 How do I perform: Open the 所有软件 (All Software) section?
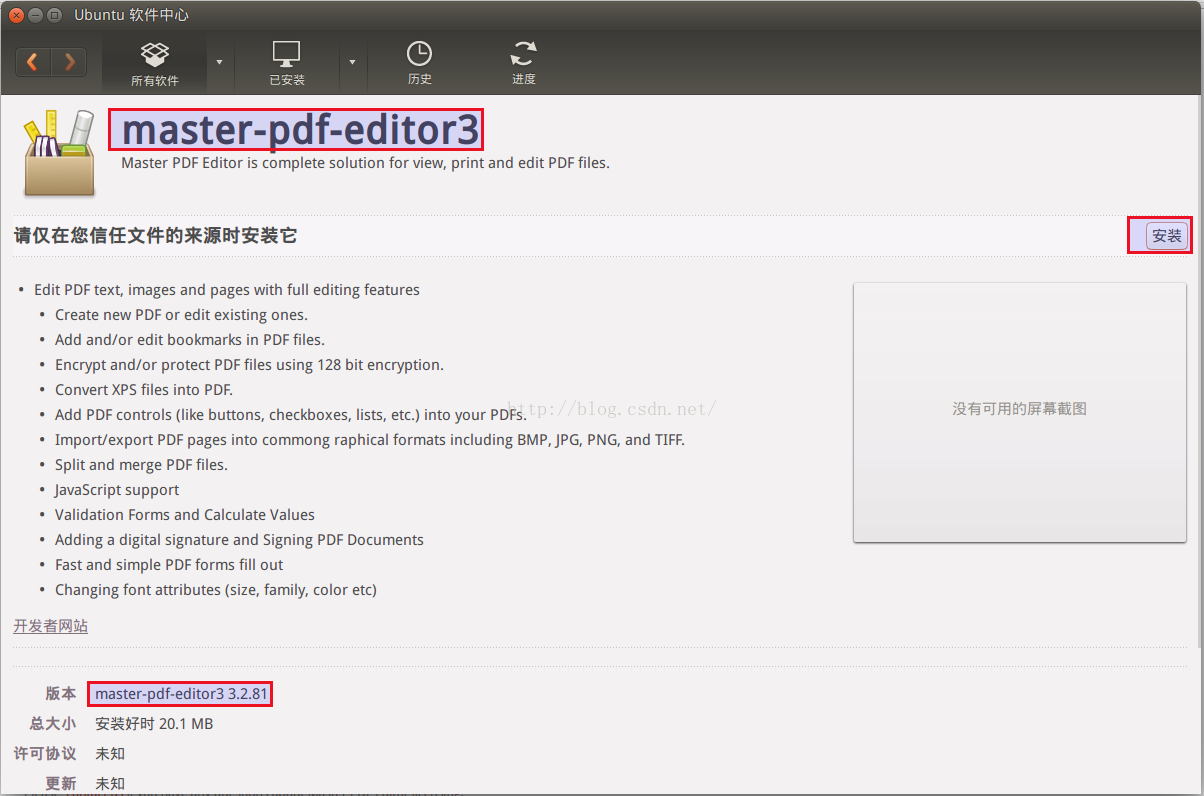[155, 64]
